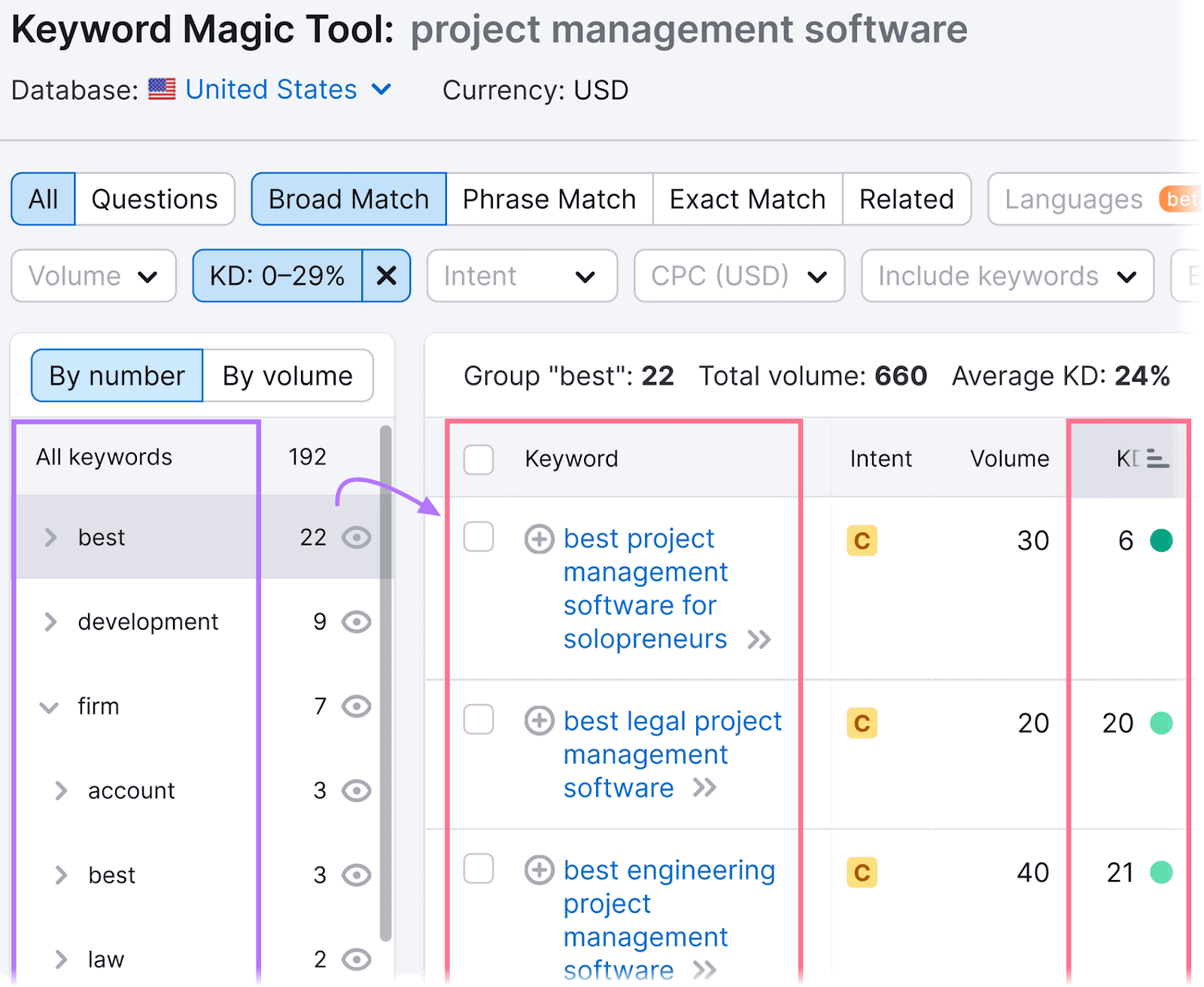Click the US flag icon next to Database
This screenshot has width=1204, height=987.
coord(163,89)
